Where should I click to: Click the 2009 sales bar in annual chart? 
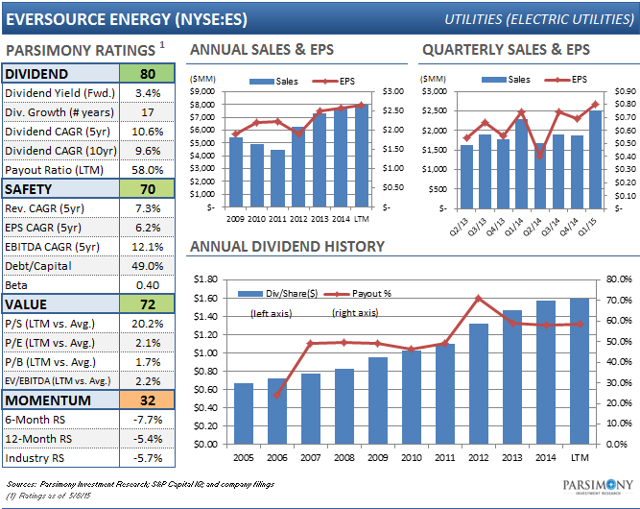(x=236, y=172)
